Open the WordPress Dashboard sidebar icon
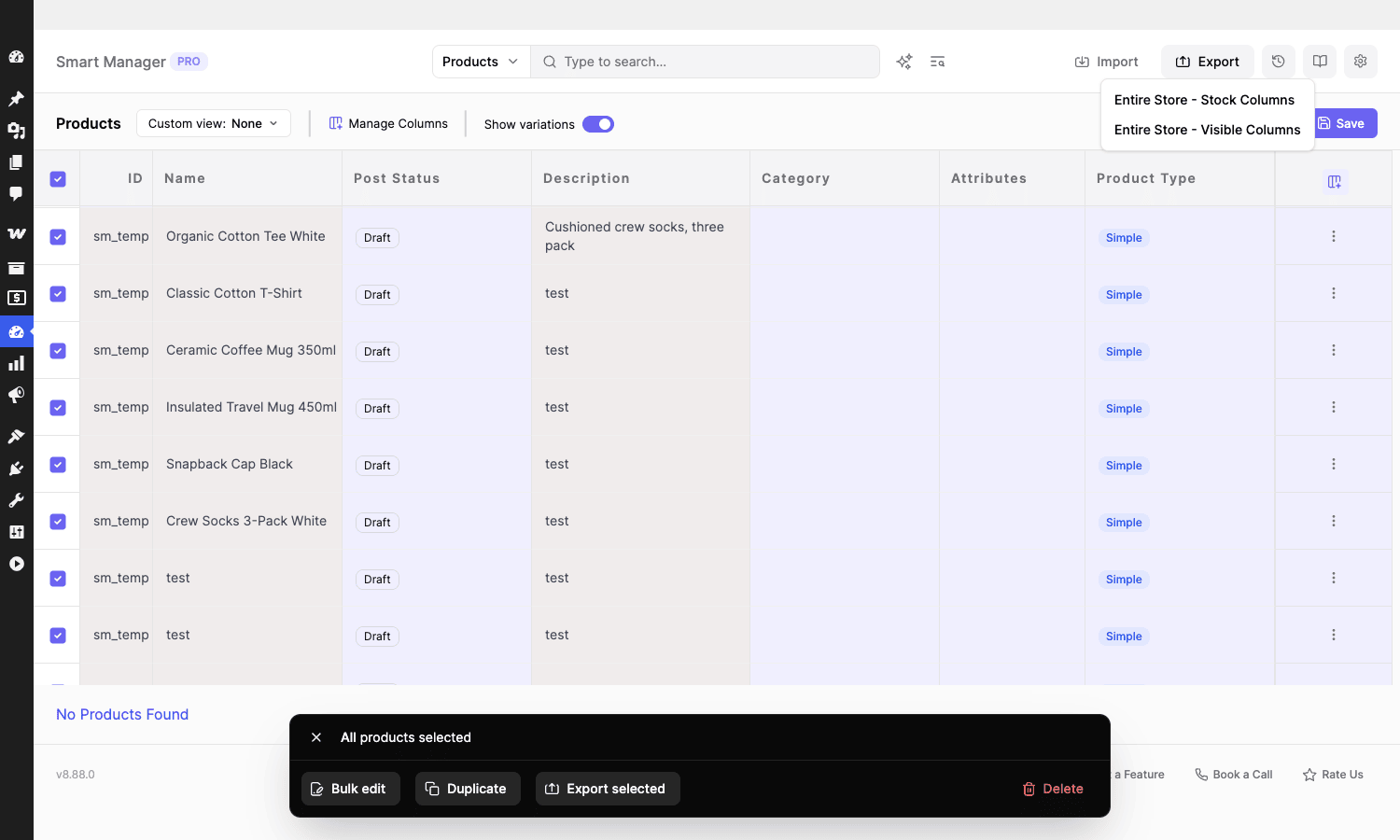 pyautogui.click(x=16, y=57)
